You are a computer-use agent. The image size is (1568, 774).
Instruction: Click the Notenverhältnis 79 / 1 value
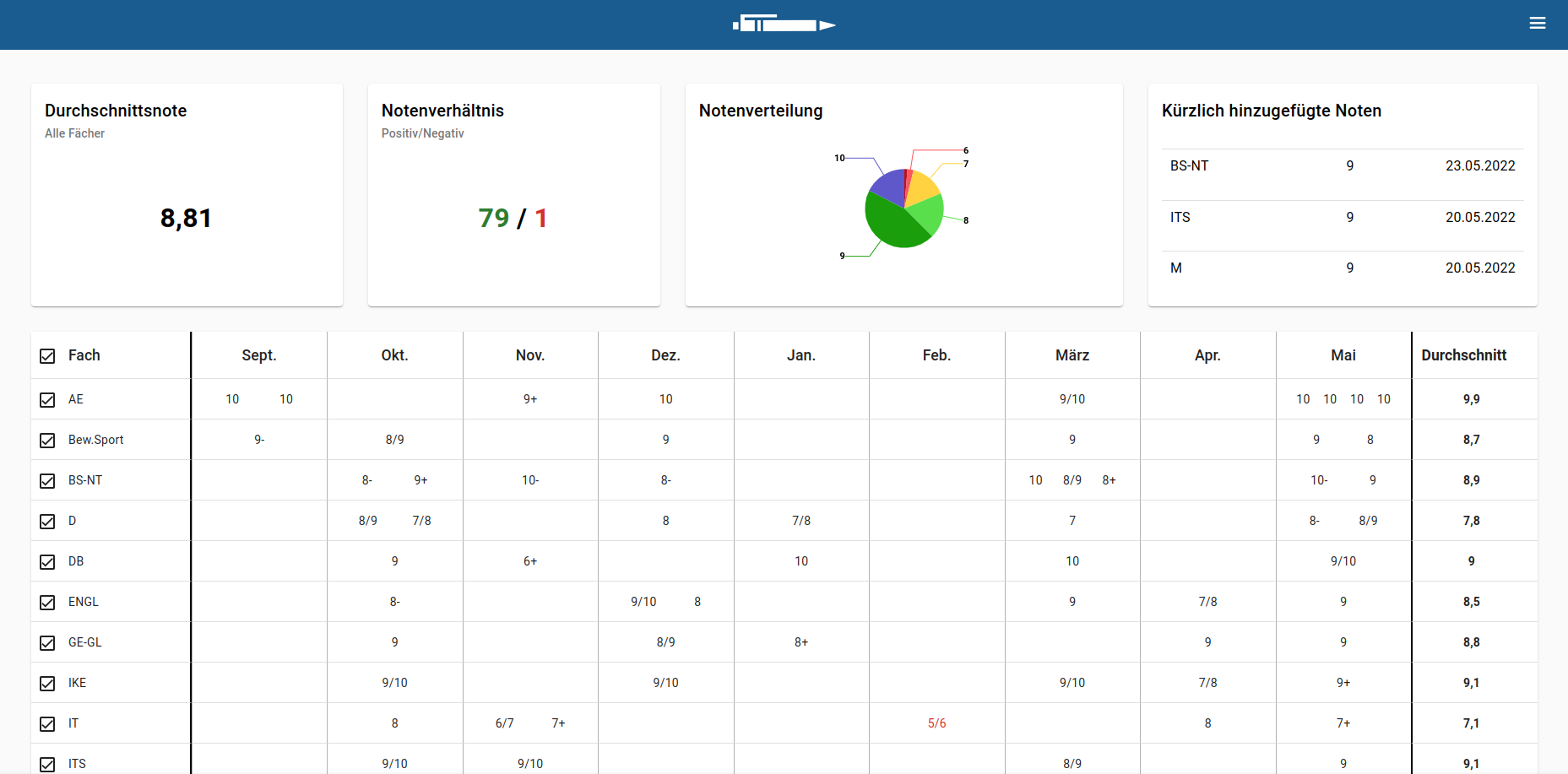[513, 218]
